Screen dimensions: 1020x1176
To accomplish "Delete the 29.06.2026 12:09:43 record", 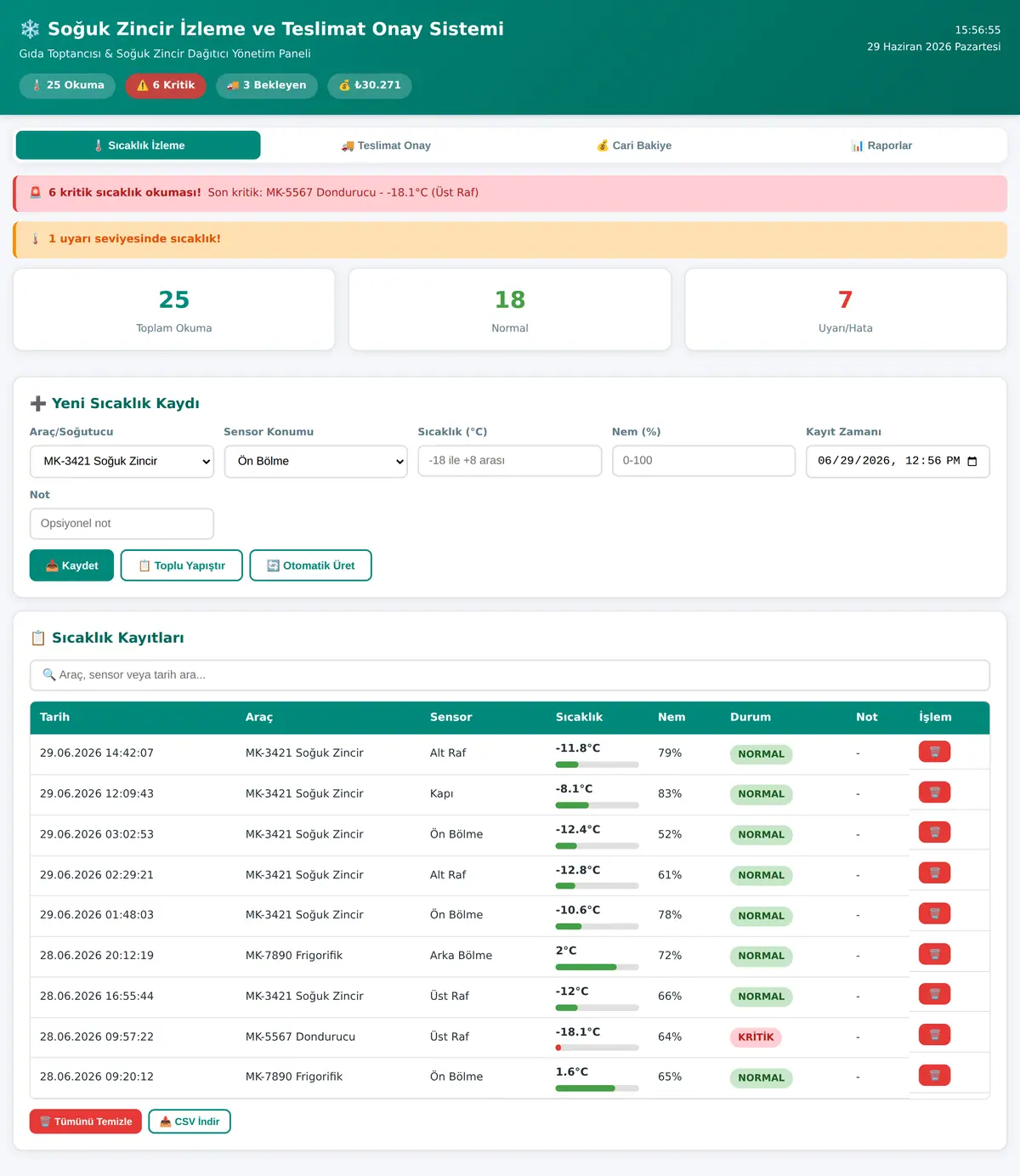I will coord(934,793).
